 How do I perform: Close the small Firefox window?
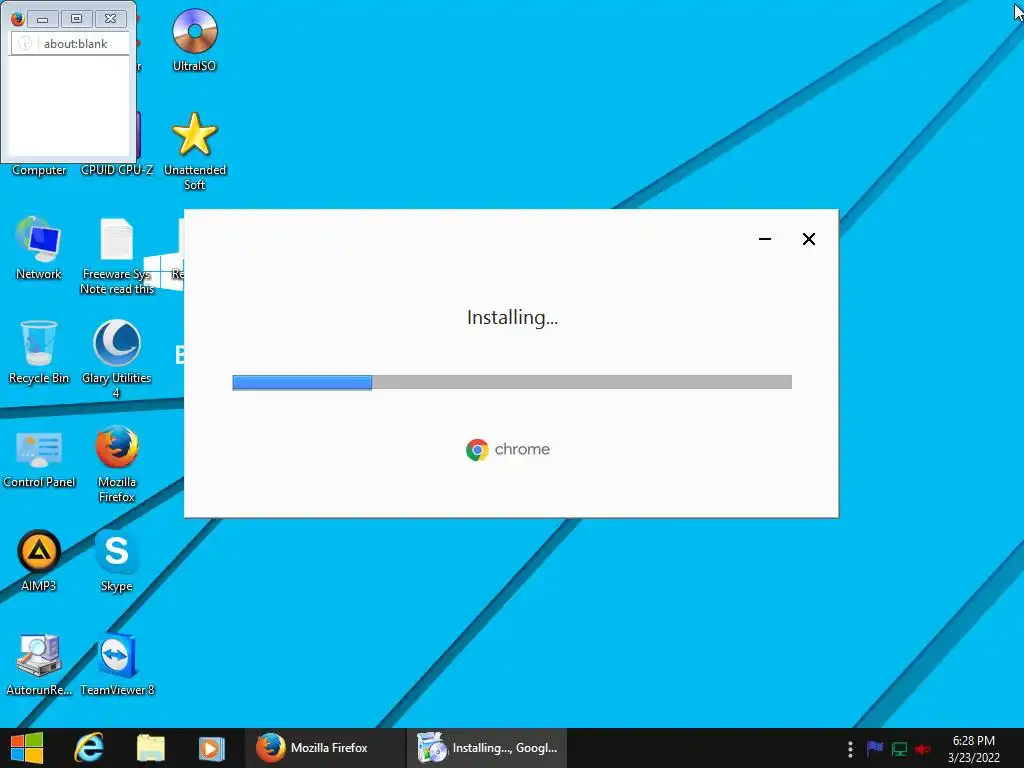(x=110, y=19)
